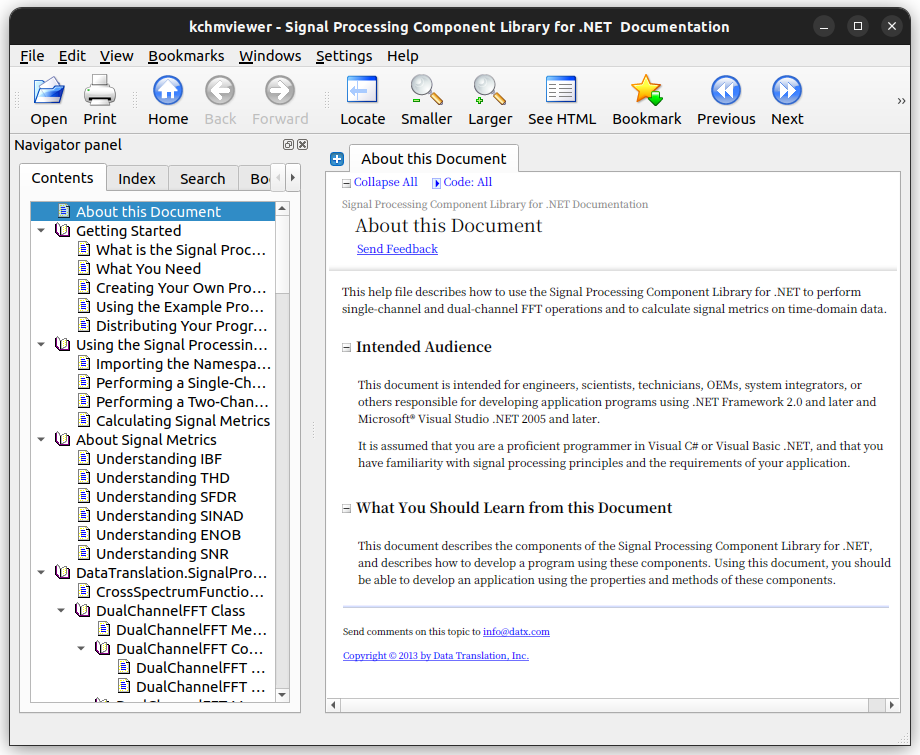View page source with See HTML
This screenshot has height=755, width=920.
pyautogui.click(x=562, y=101)
